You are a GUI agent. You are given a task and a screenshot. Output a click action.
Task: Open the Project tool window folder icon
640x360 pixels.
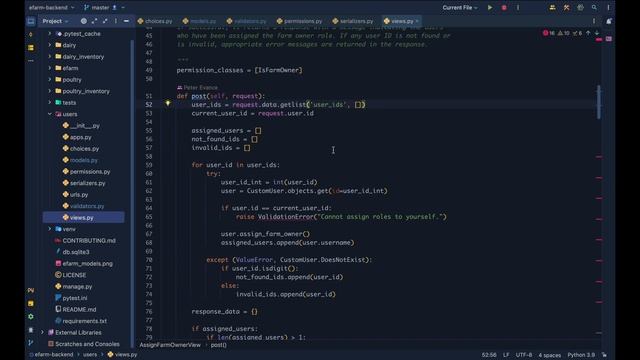(31, 21)
